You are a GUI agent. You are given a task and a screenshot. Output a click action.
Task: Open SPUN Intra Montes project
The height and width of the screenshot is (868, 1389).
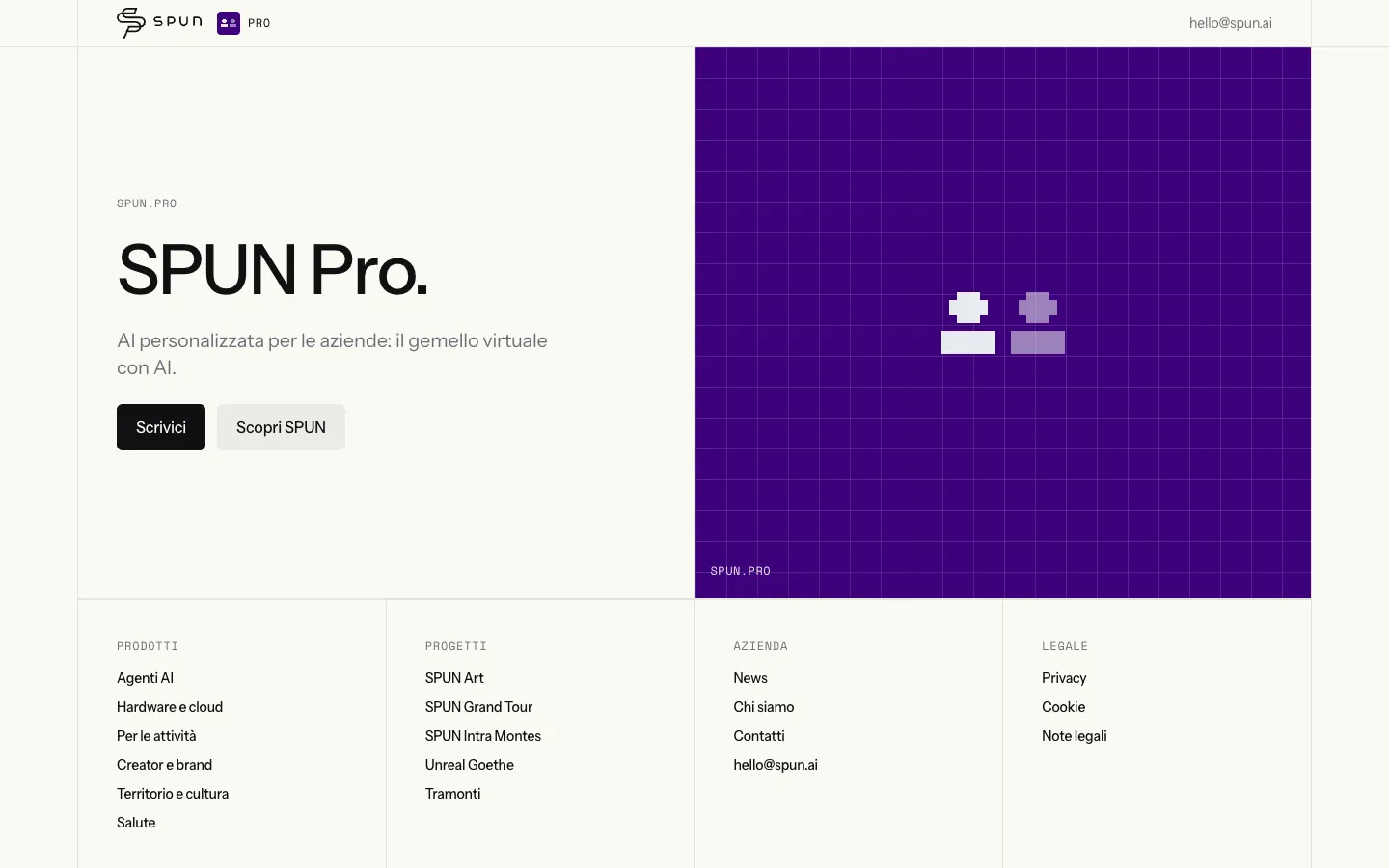483,736
